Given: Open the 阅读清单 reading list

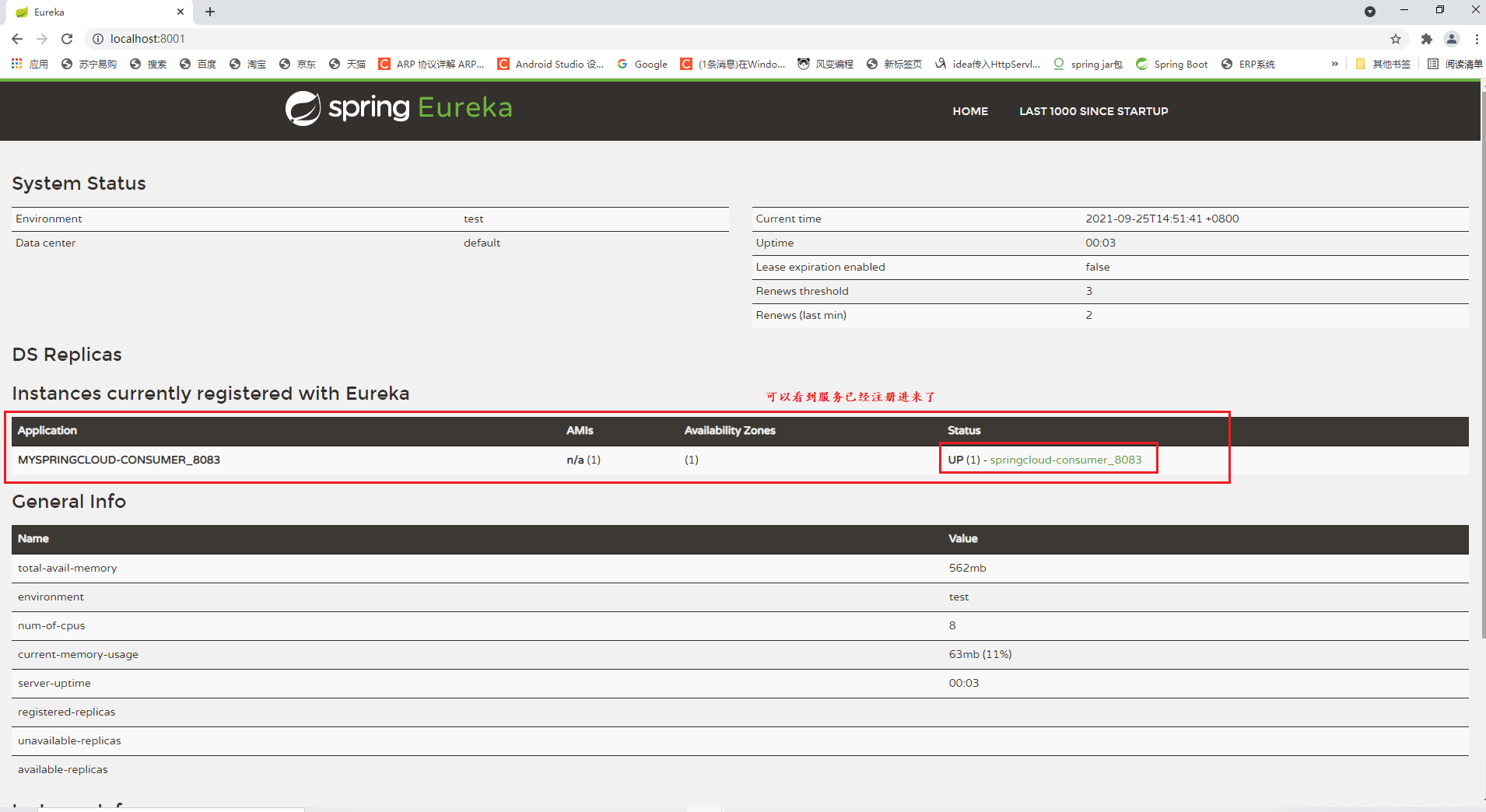Looking at the screenshot, I should point(1455,64).
